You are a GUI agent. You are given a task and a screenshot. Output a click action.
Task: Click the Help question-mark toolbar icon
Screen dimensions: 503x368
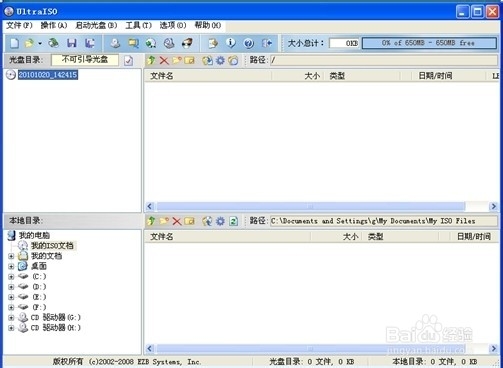pos(249,43)
